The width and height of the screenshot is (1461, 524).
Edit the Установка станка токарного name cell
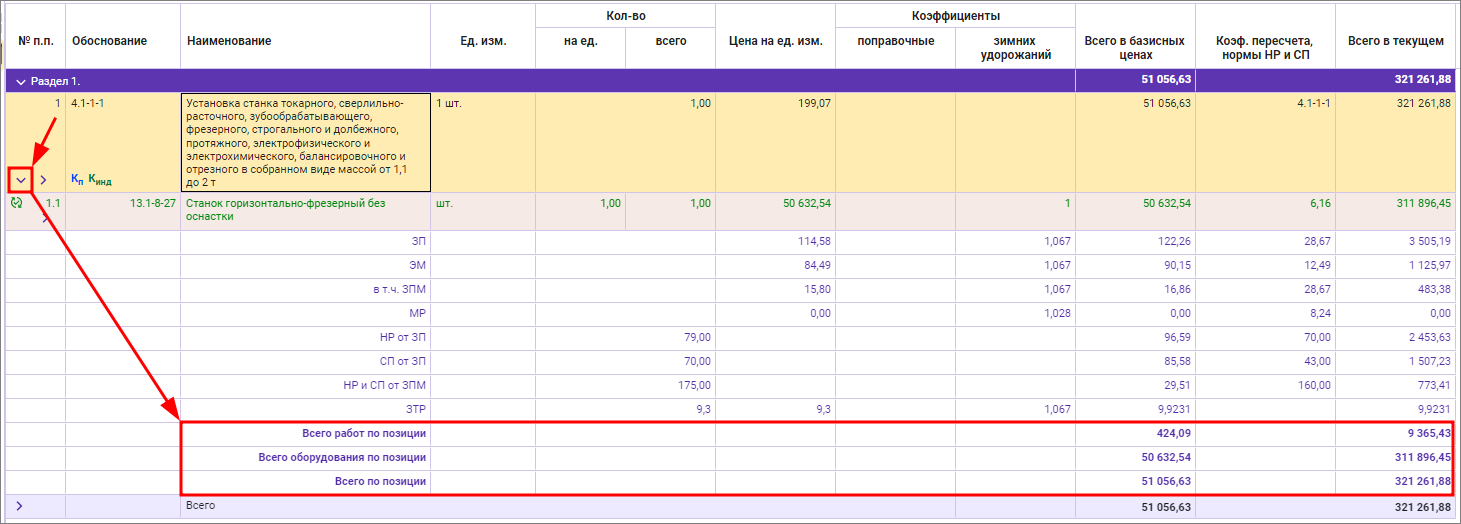(305, 142)
